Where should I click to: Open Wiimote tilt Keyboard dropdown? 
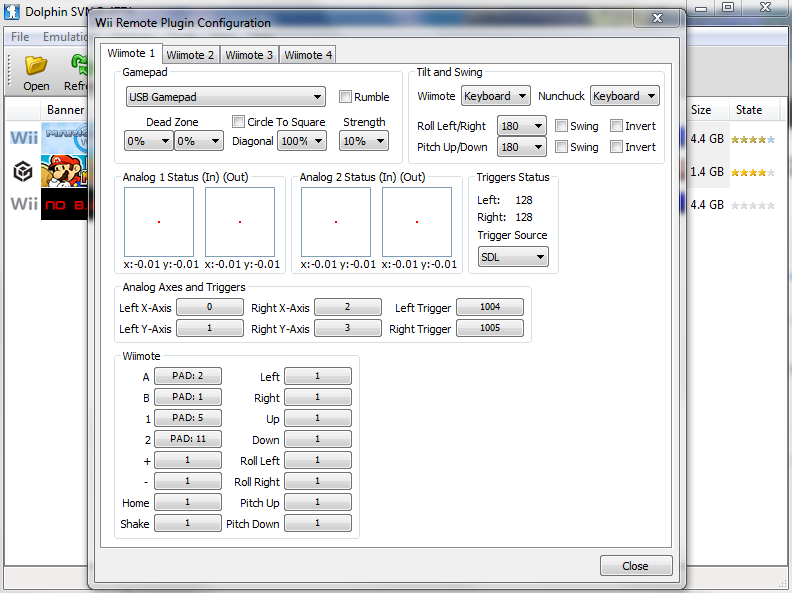point(496,95)
